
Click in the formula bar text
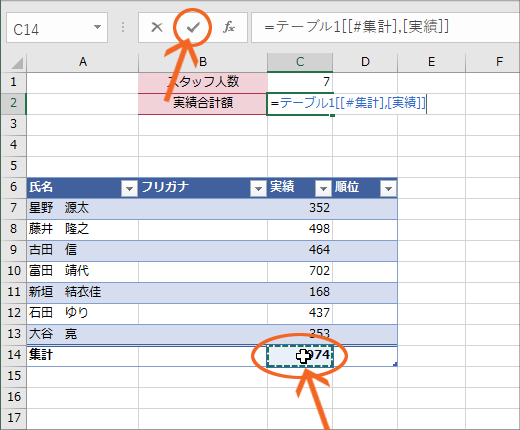(x=357, y=27)
